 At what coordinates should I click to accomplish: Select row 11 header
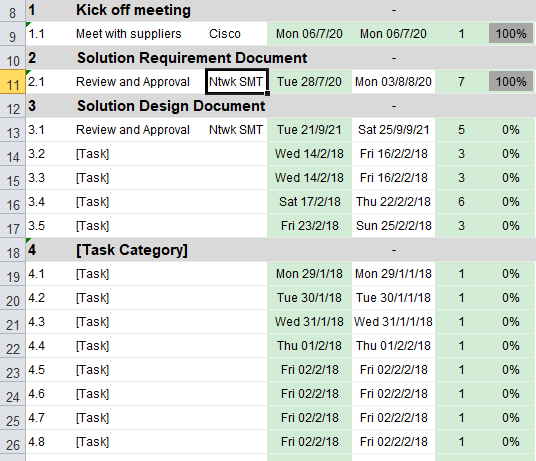pos(13,82)
